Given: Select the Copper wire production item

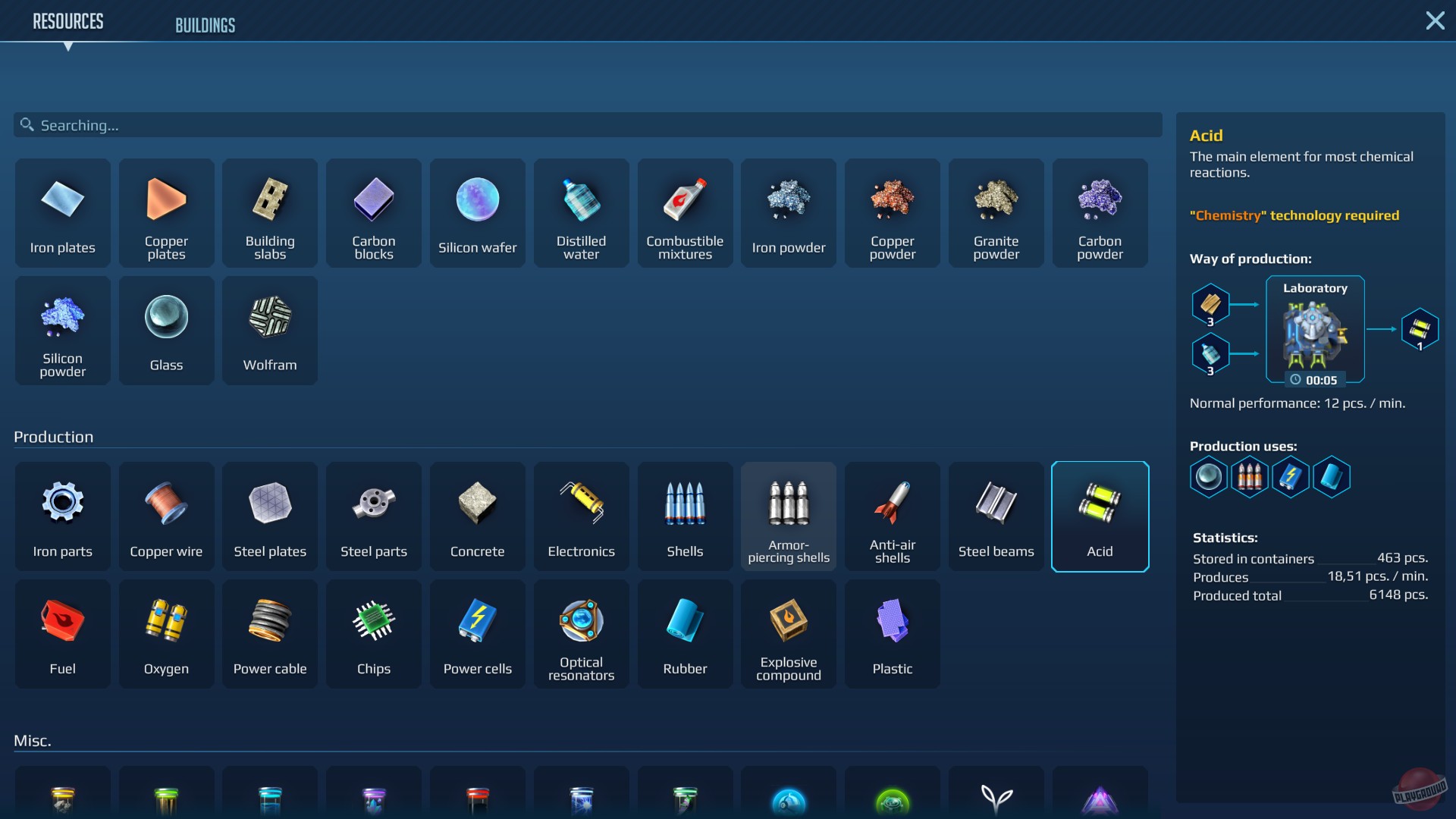Looking at the screenshot, I should pyautogui.click(x=166, y=516).
